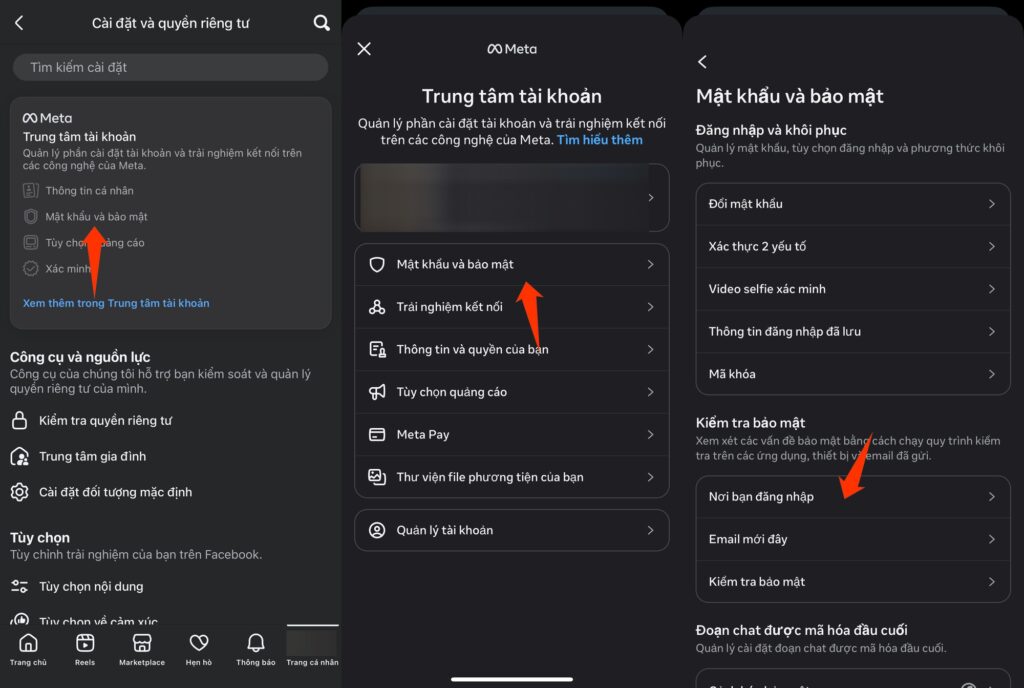Screen dimensions: 1024x688
Task: Click the Hẹn hò heart icon
Action: coord(199,643)
